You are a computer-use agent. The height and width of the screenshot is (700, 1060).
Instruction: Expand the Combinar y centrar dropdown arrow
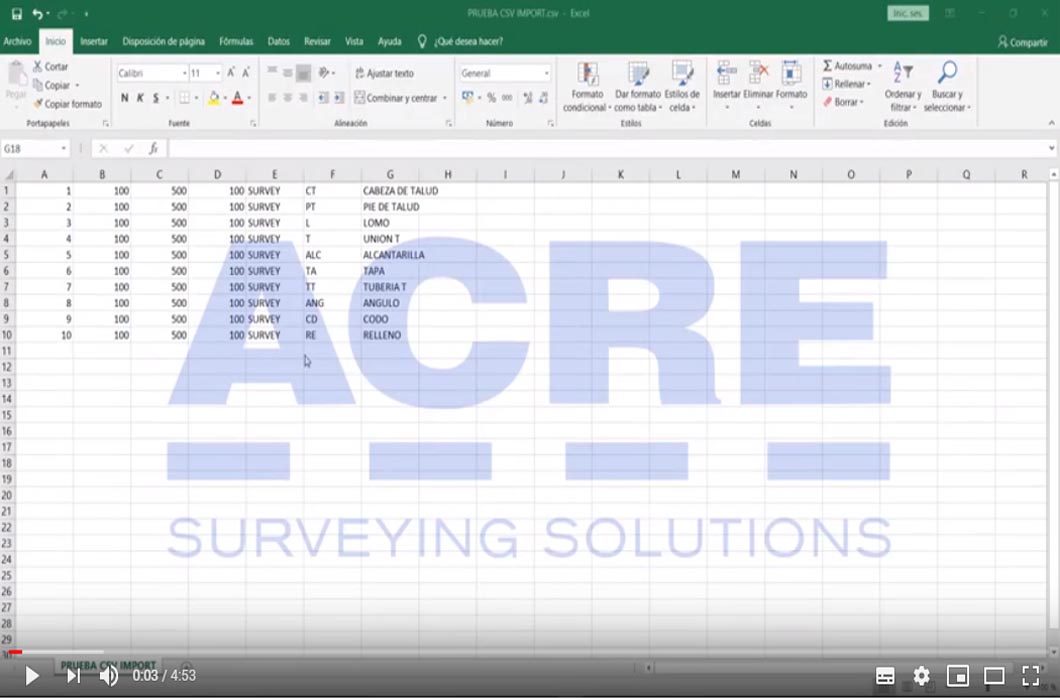pyautogui.click(x=445, y=99)
